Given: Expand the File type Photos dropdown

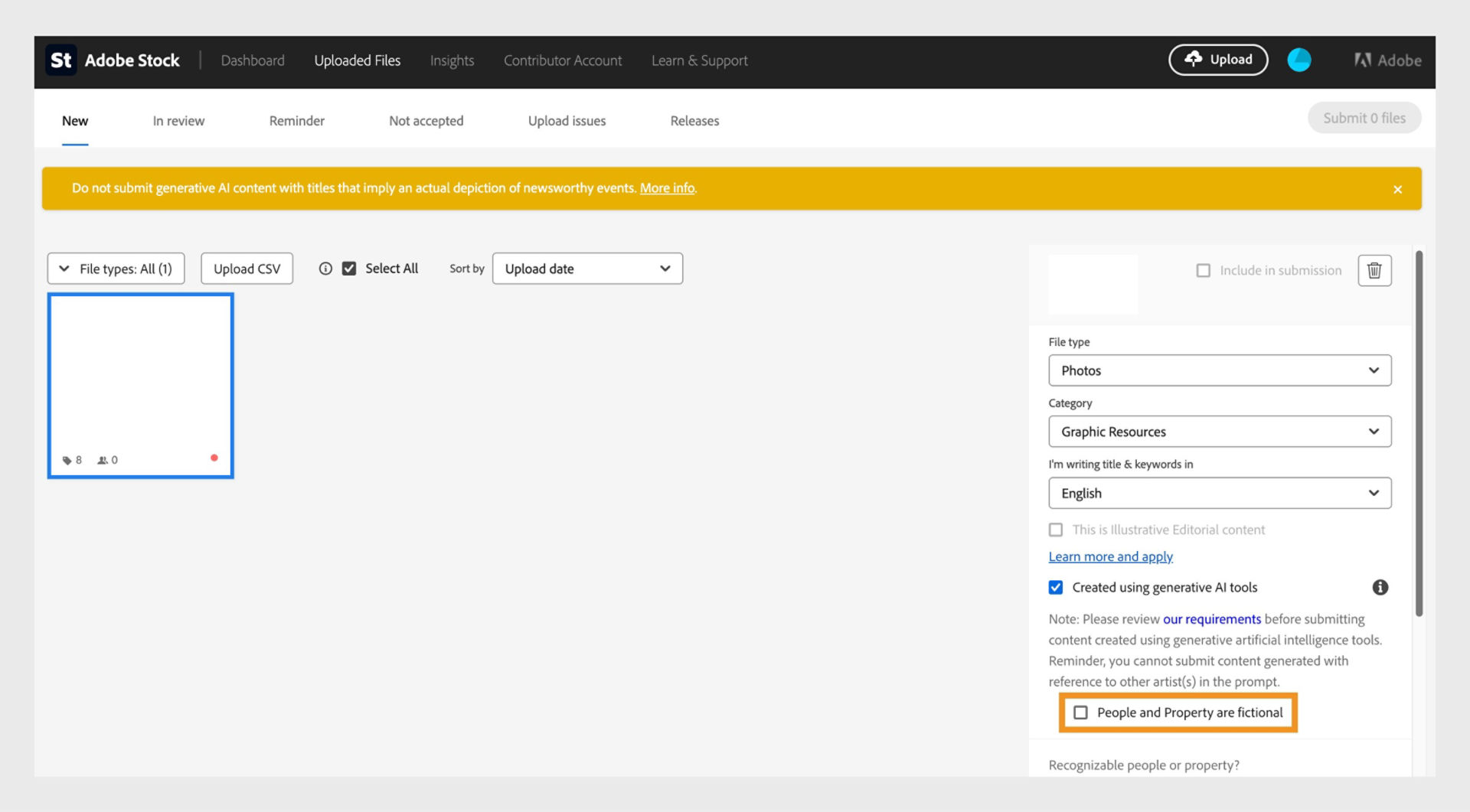Looking at the screenshot, I should (1220, 370).
